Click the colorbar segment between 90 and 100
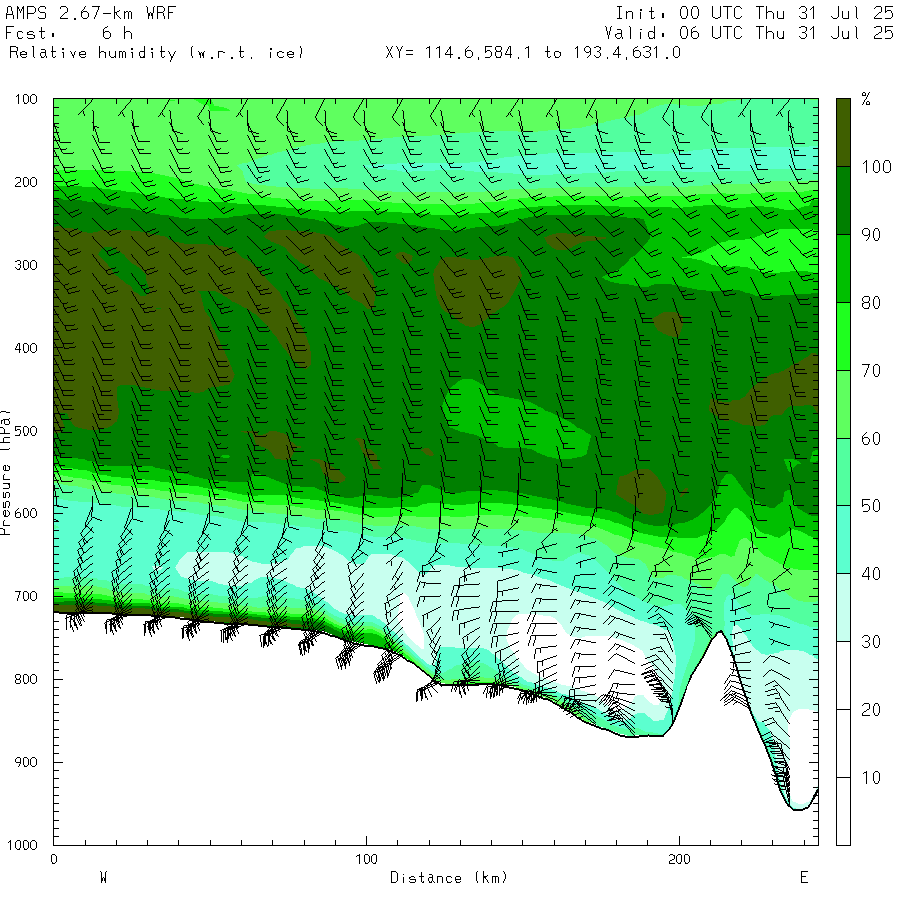The height and width of the screenshot is (900, 900). click(843, 200)
